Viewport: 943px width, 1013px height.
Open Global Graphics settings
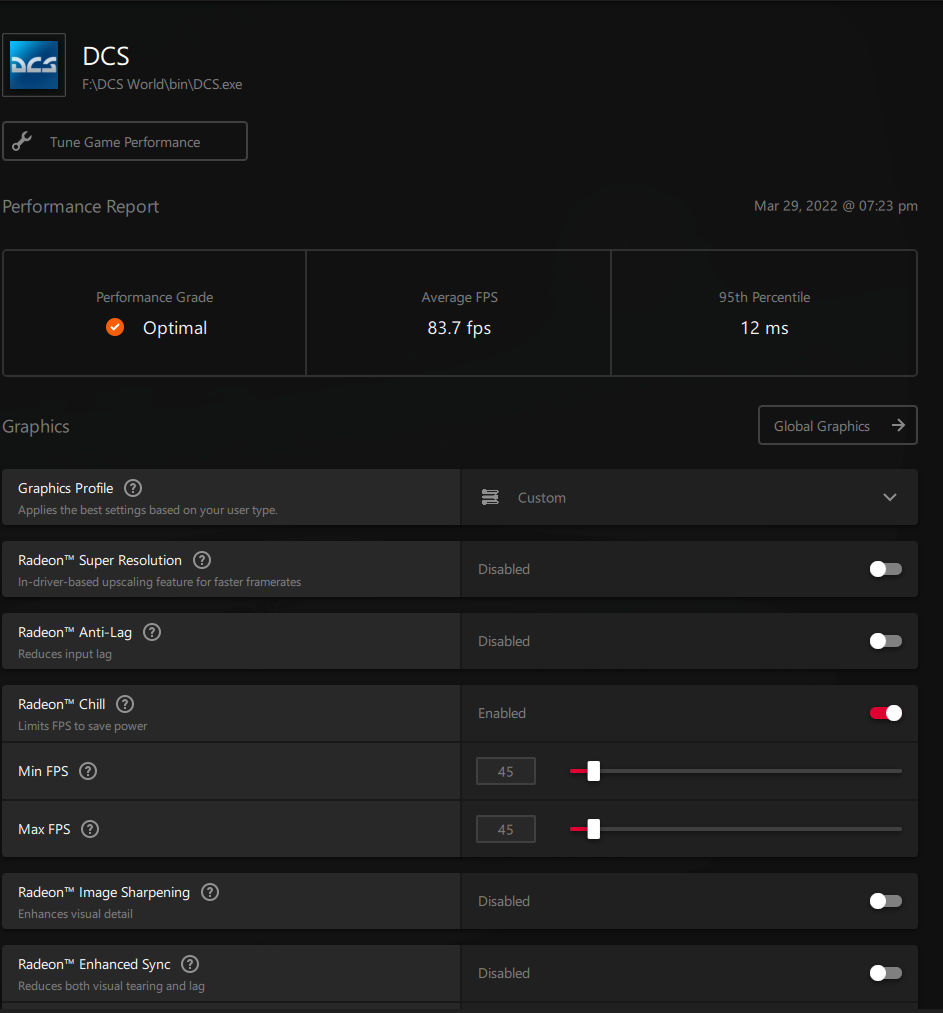coord(837,425)
